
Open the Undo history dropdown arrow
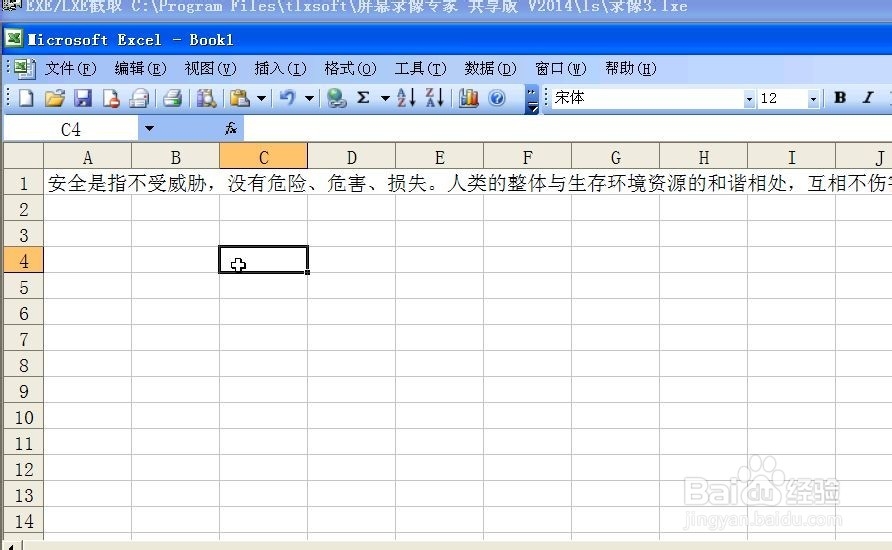coord(309,98)
